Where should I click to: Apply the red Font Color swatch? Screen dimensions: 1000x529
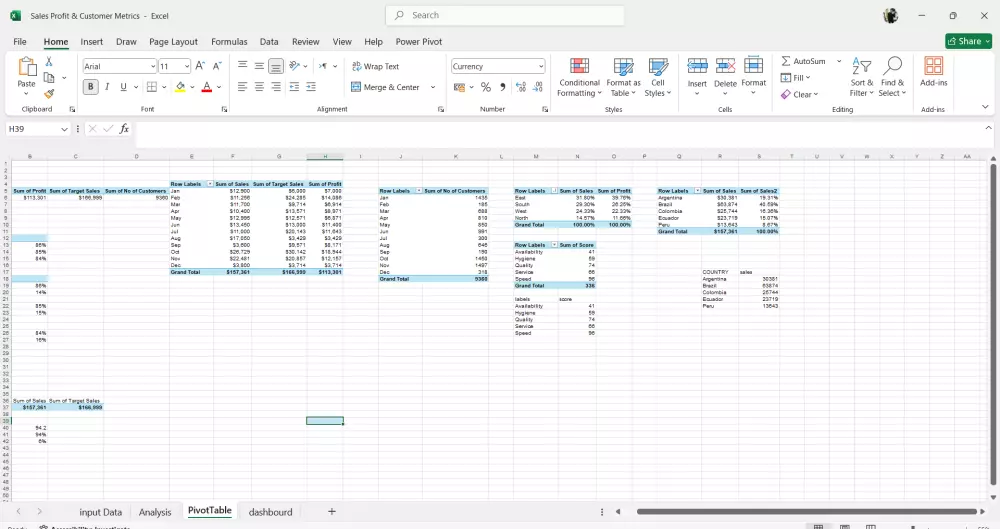coord(207,87)
